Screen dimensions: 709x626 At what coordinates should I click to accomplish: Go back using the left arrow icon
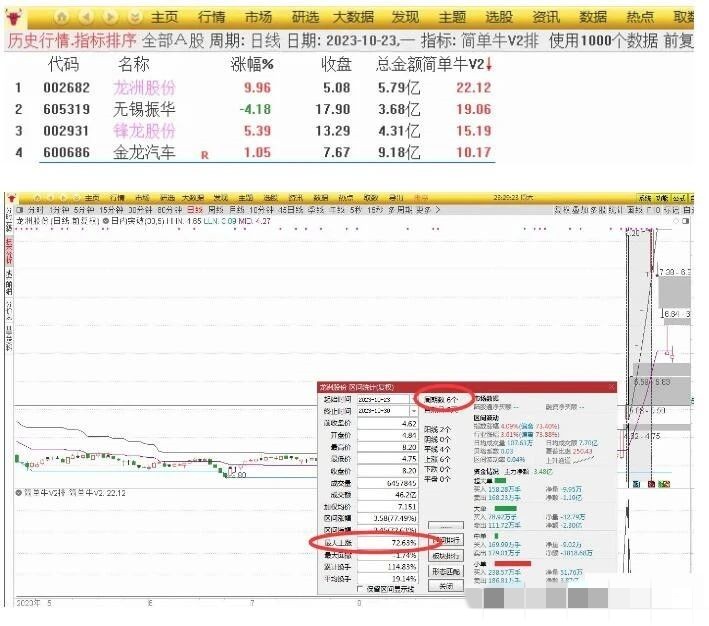pyautogui.click(x=87, y=18)
